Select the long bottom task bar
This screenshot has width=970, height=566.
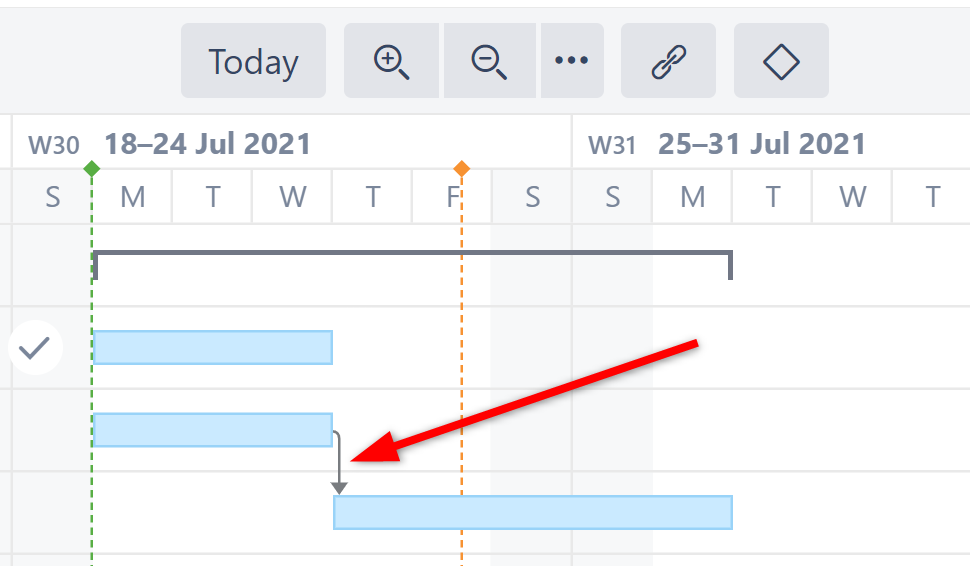(x=532, y=512)
